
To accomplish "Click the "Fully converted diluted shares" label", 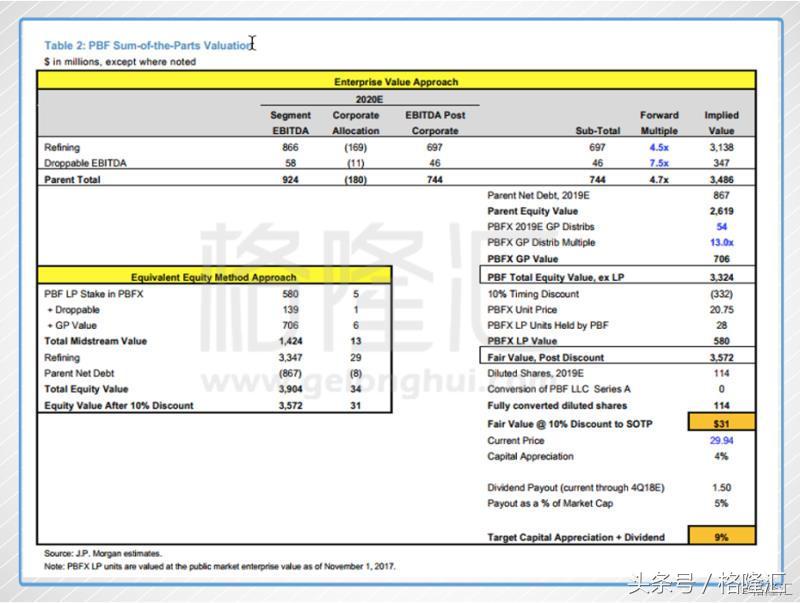I will 557,406.
